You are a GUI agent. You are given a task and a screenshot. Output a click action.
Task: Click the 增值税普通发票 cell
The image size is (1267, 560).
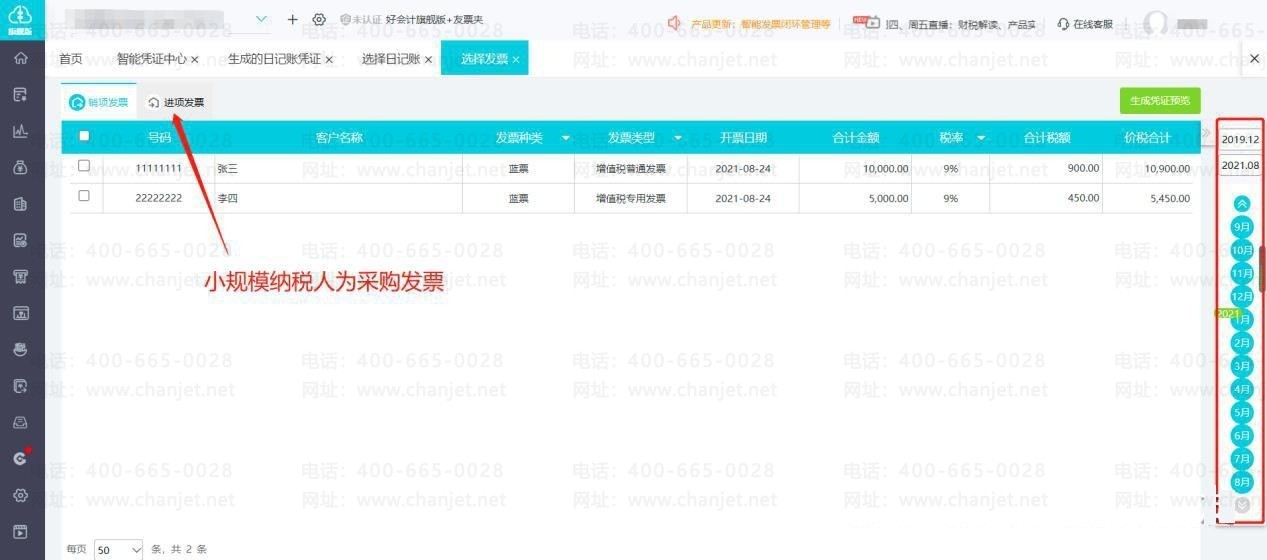pyautogui.click(x=631, y=168)
